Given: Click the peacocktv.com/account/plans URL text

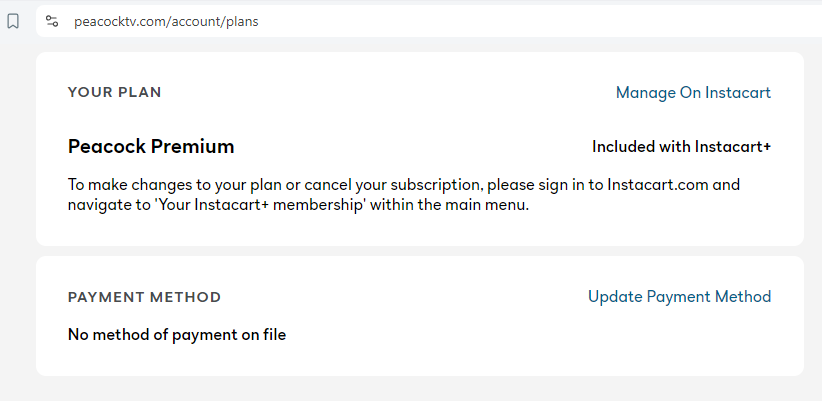Looking at the screenshot, I should [x=166, y=21].
